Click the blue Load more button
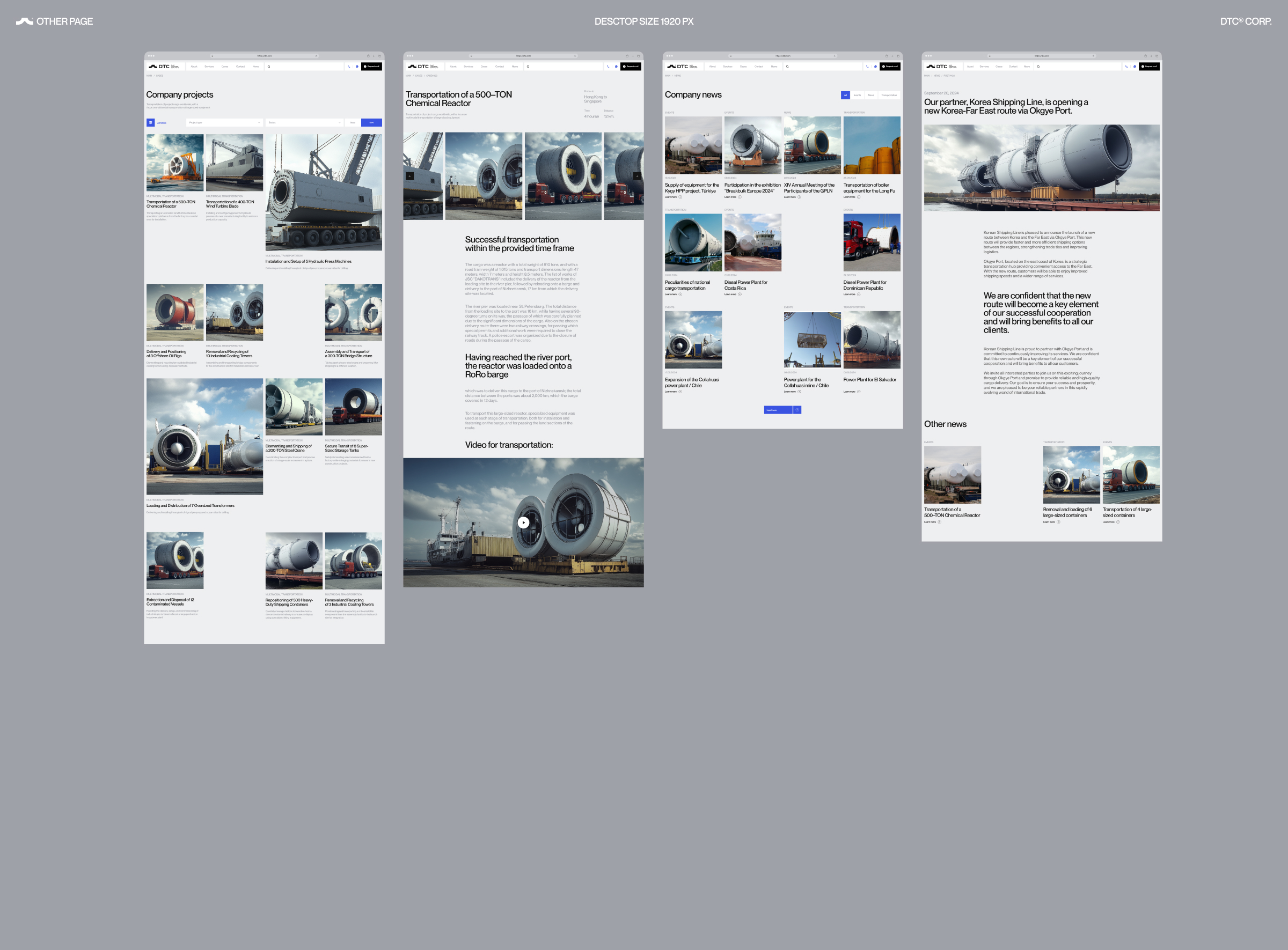 (778, 410)
